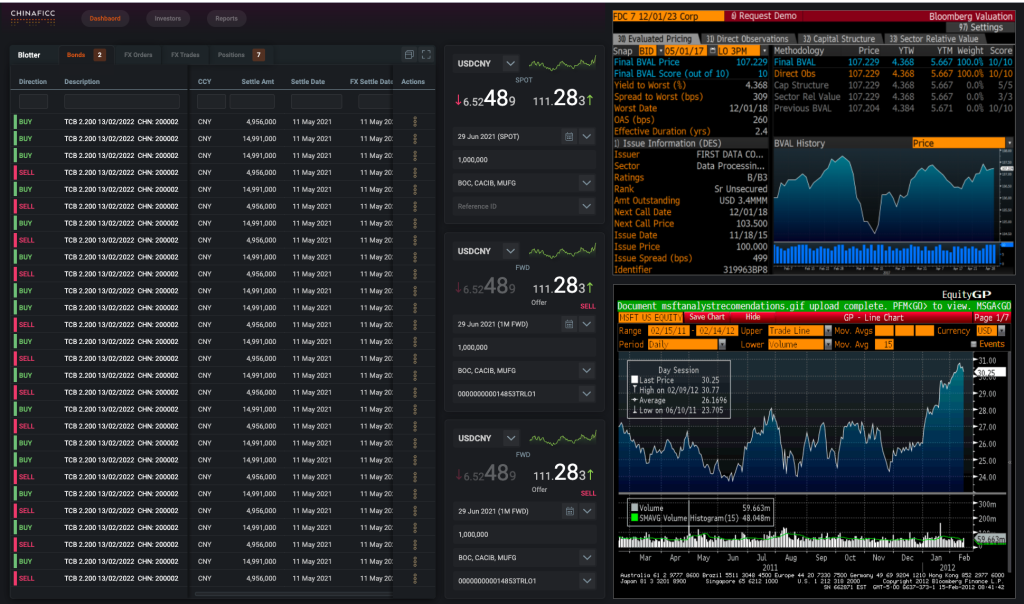Open the calendar icon in the bottom 1M FWD panel
Viewport: 1024px width, 604px height.
(x=569, y=511)
